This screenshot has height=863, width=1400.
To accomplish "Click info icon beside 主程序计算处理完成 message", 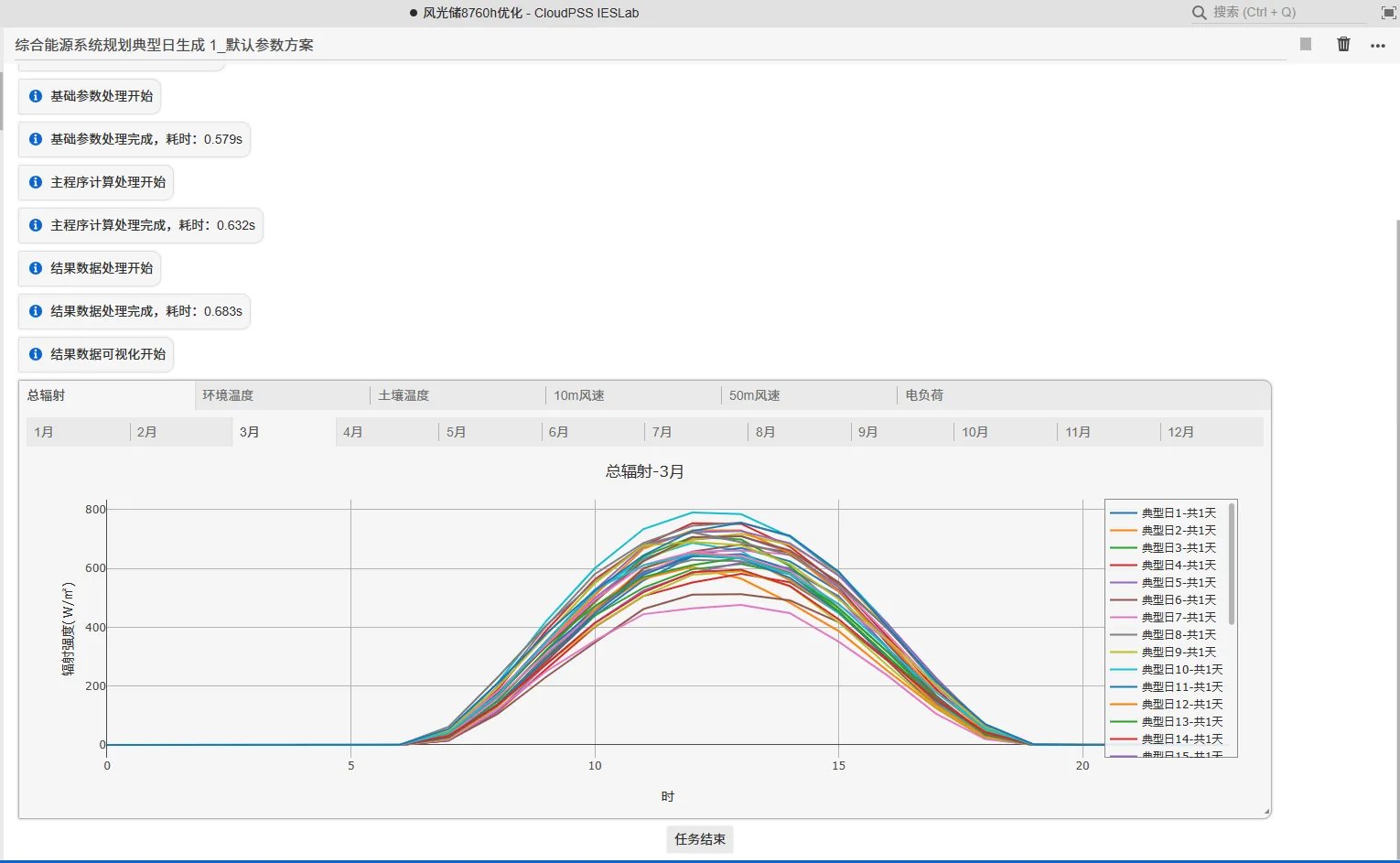I will click(x=36, y=225).
